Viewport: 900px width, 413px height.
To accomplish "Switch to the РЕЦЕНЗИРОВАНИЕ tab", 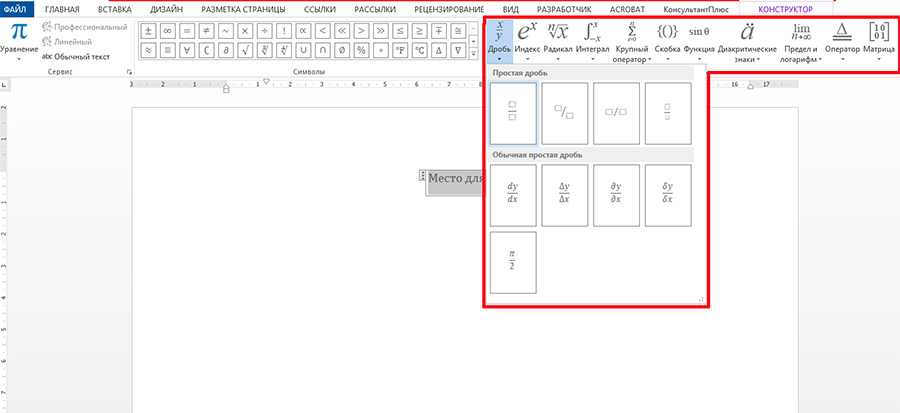I will [x=448, y=9].
